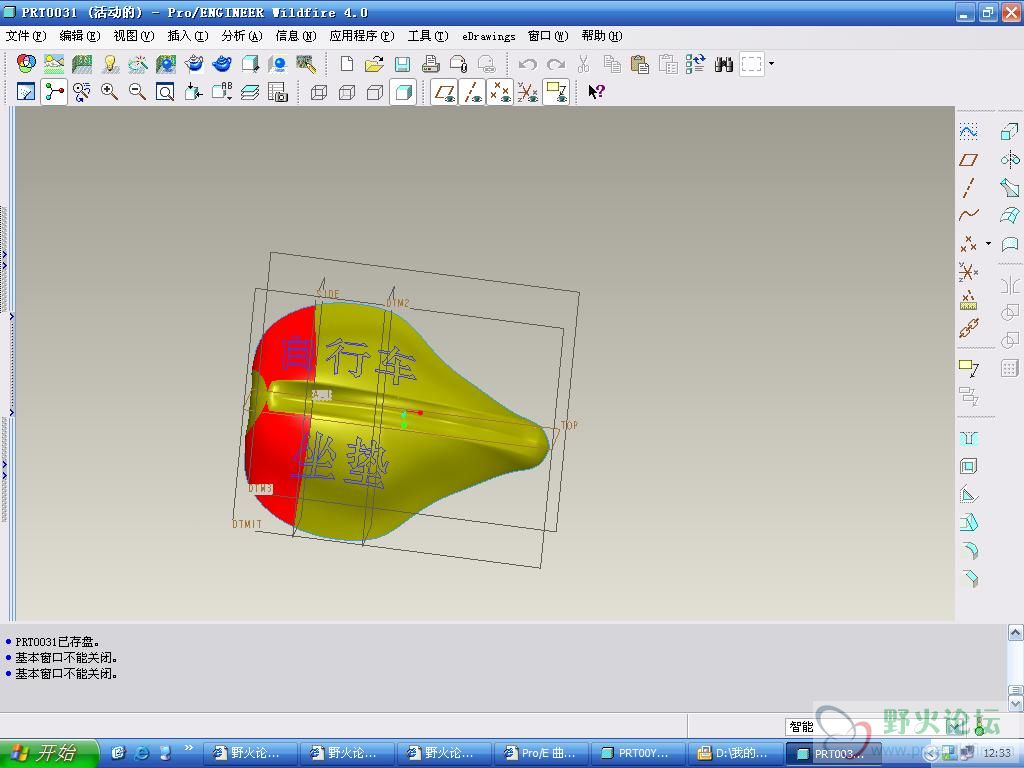Click the zoom in magnifier icon
The height and width of the screenshot is (768, 1024).
point(110,92)
